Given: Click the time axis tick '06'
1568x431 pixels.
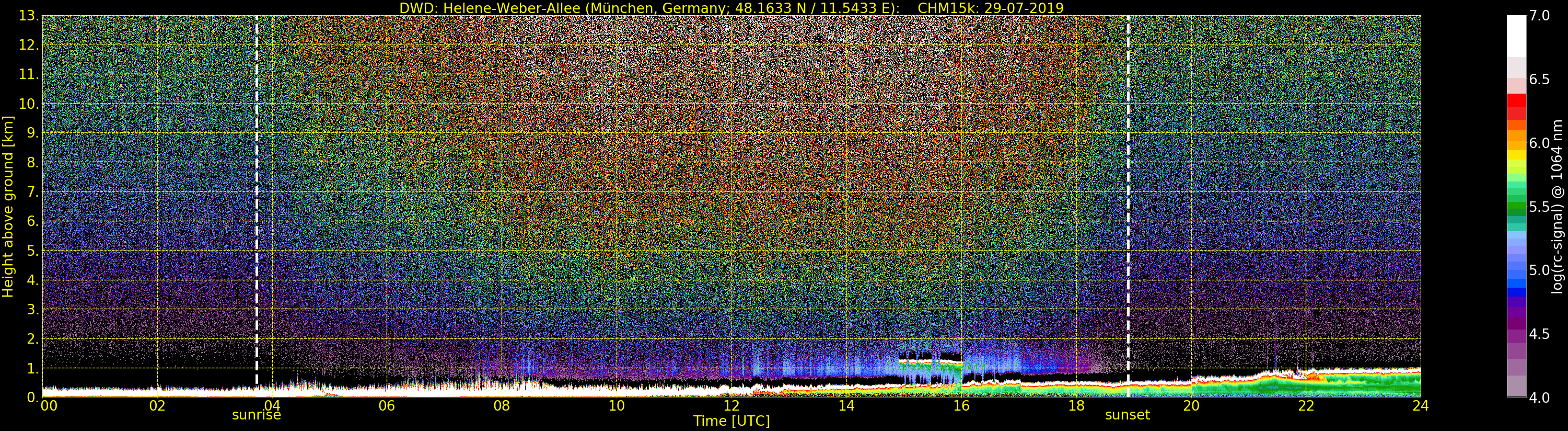Looking at the screenshot, I should (x=387, y=405).
